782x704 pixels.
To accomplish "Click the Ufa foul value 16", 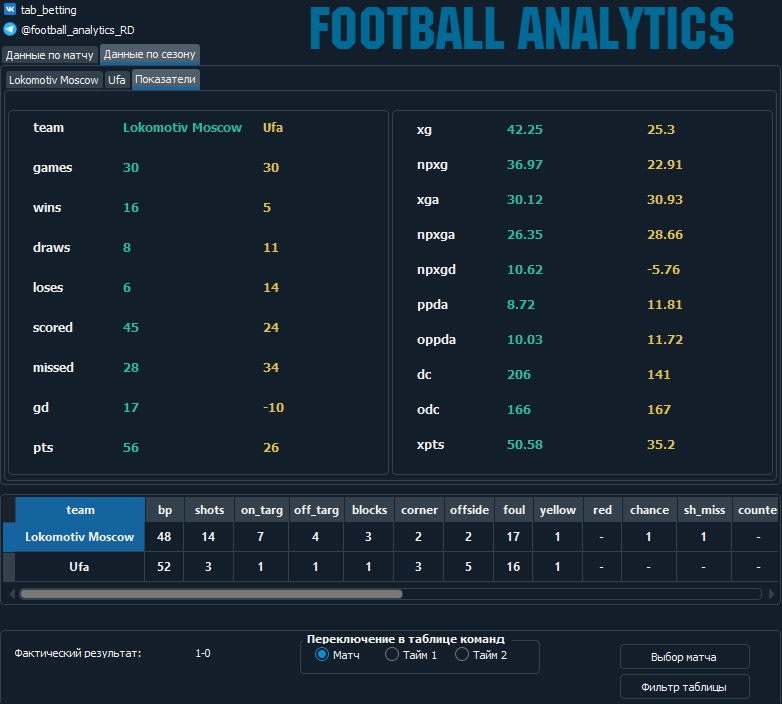I will coord(513,566).
